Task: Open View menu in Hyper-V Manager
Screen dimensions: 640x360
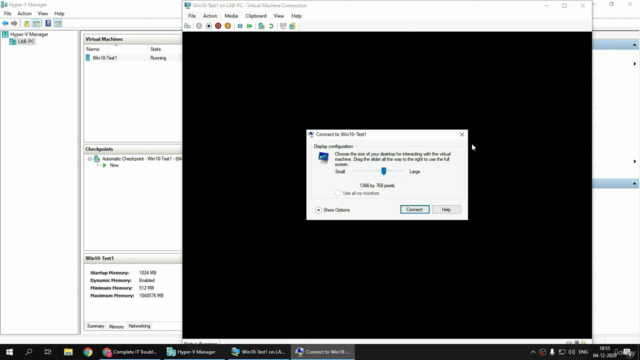Action: click(x=42, y=13)
